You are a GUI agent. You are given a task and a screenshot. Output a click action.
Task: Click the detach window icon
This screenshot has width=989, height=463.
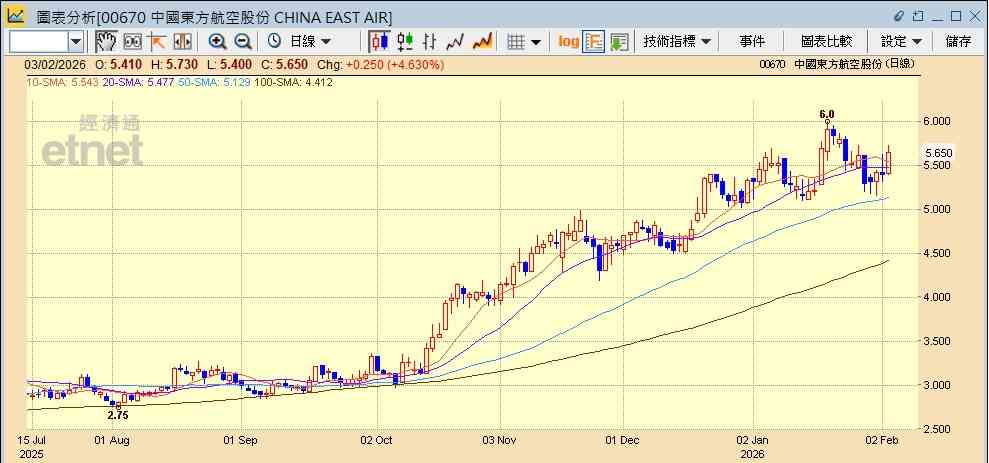(918, 16)
